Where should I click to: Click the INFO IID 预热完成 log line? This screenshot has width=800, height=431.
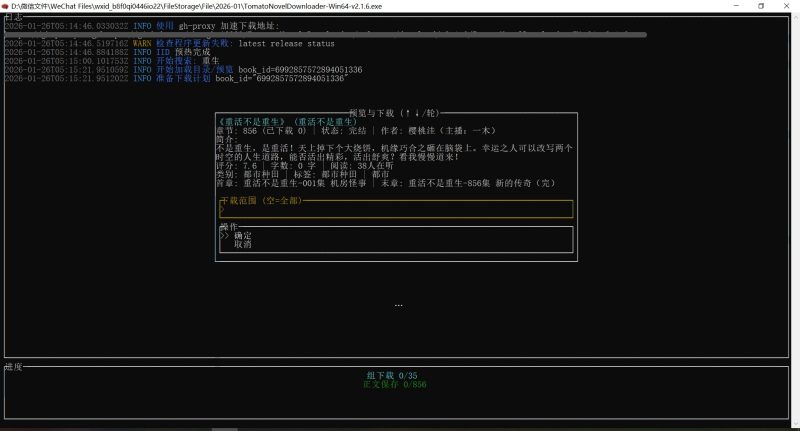(107, 52)
